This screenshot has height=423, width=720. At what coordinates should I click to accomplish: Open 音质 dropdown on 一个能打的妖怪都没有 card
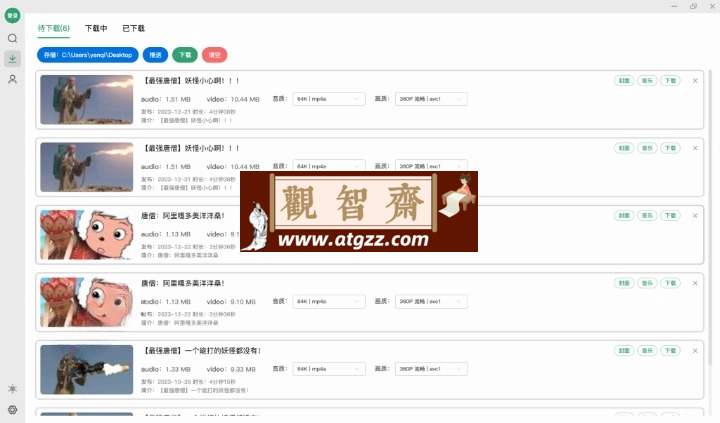(x=329, y=369)
